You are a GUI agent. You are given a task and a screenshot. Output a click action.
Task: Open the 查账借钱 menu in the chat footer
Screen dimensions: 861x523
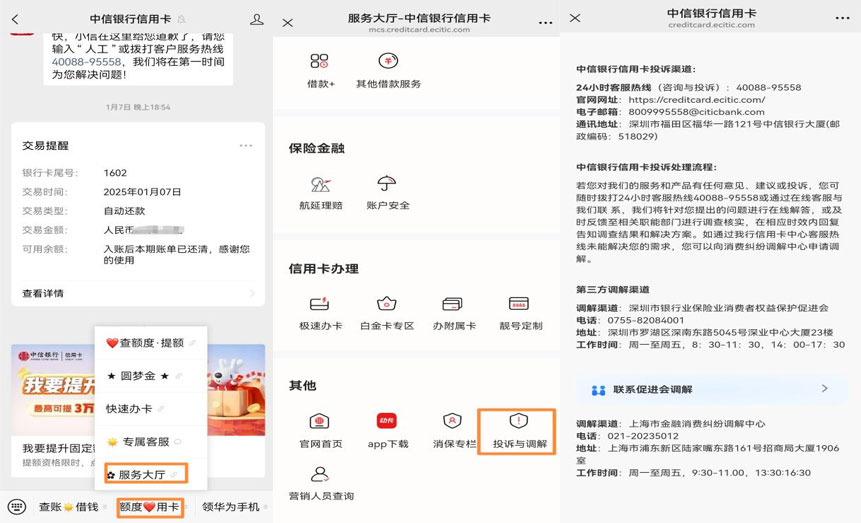coord(68,507)
